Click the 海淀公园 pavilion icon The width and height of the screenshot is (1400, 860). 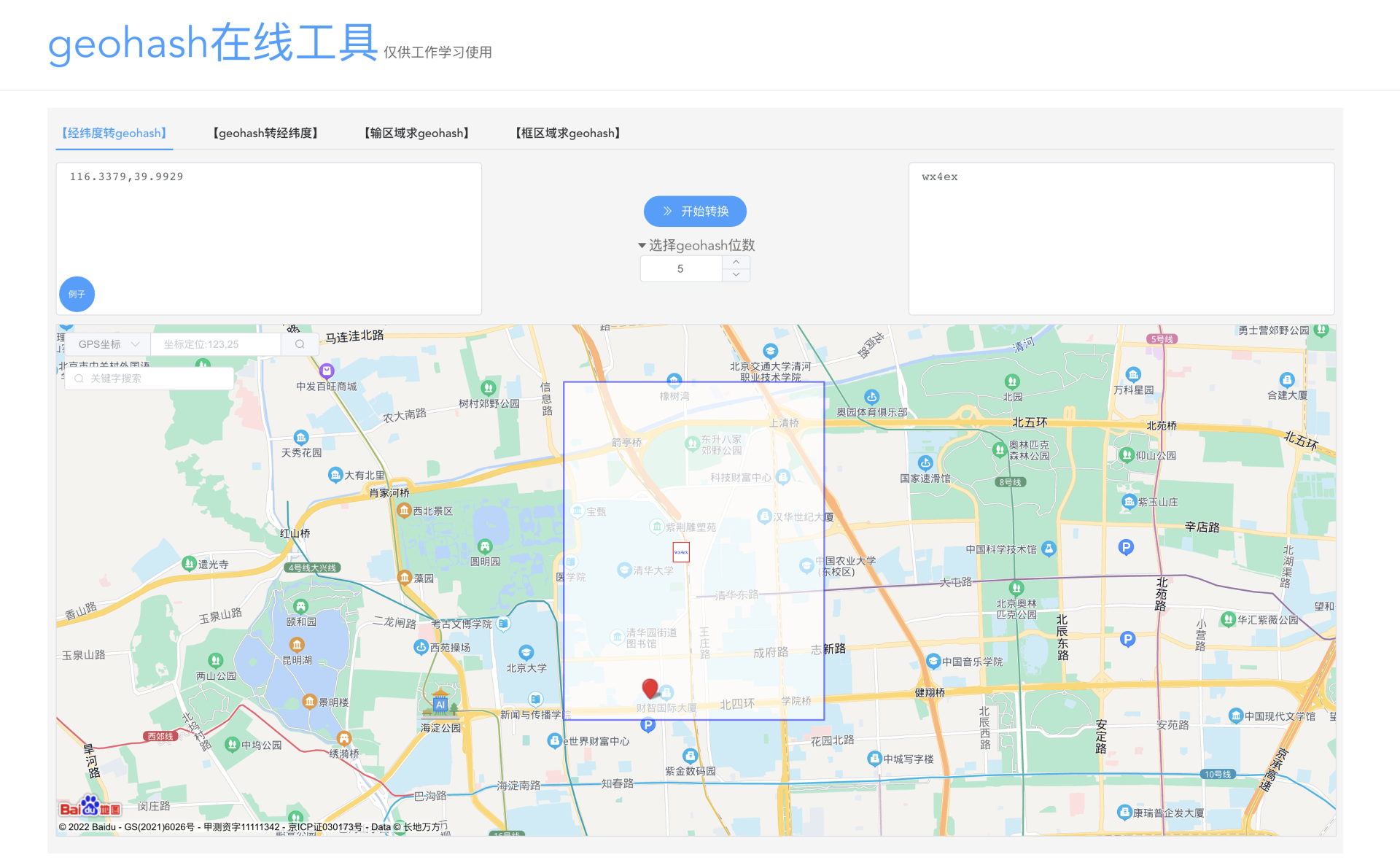coord(440,703)
